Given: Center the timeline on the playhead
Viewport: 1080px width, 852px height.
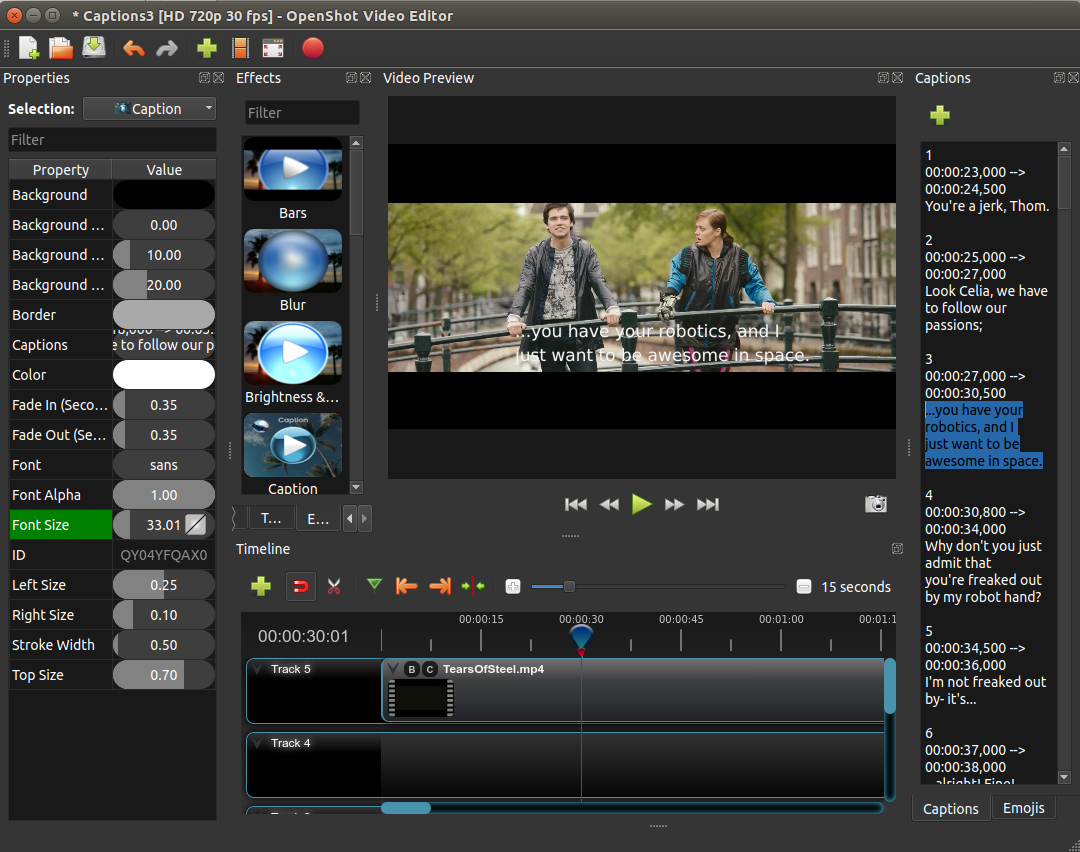Looking at the screenshot, I should [x=473, y=586].
